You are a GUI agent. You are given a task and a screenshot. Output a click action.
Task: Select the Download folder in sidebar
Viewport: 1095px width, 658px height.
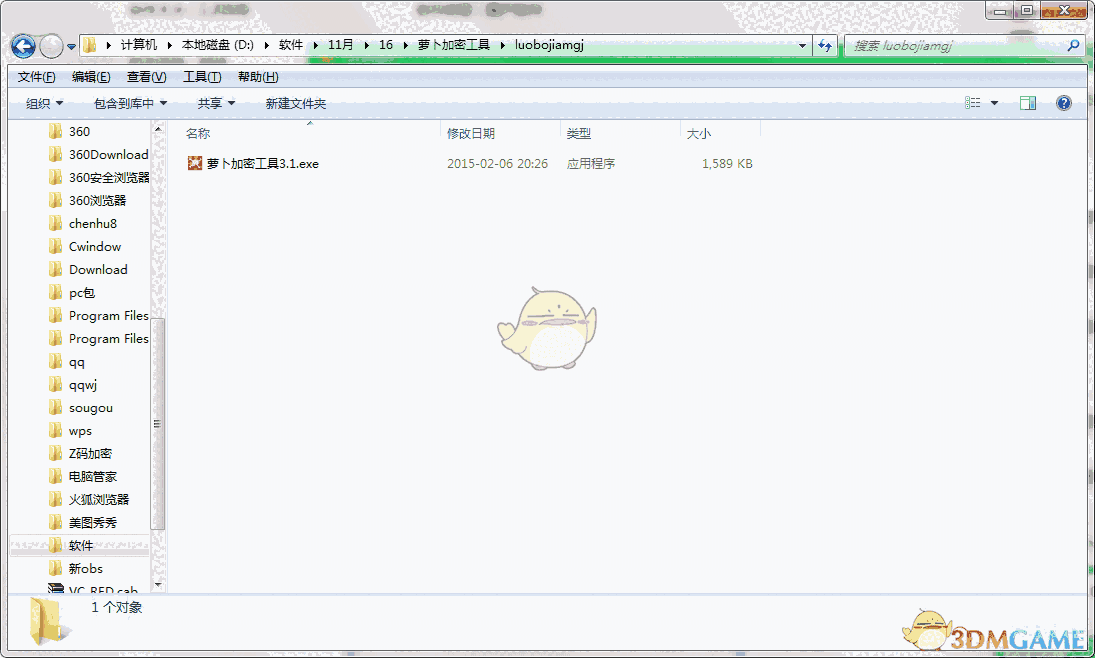(x=100, y=269)
